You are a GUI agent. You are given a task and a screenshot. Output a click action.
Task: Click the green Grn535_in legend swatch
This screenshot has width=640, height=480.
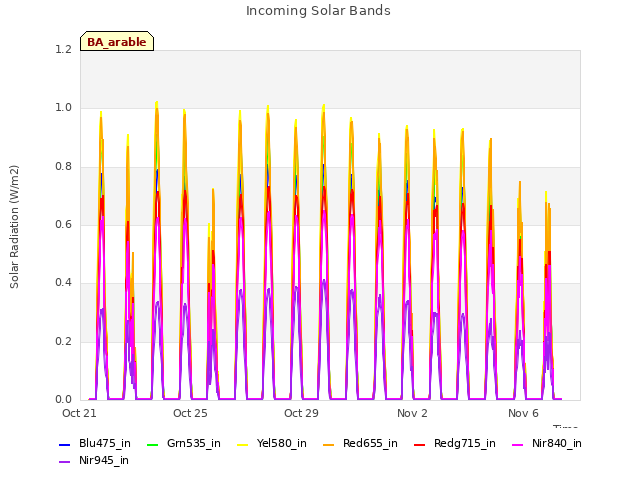[x=152, y=444]
